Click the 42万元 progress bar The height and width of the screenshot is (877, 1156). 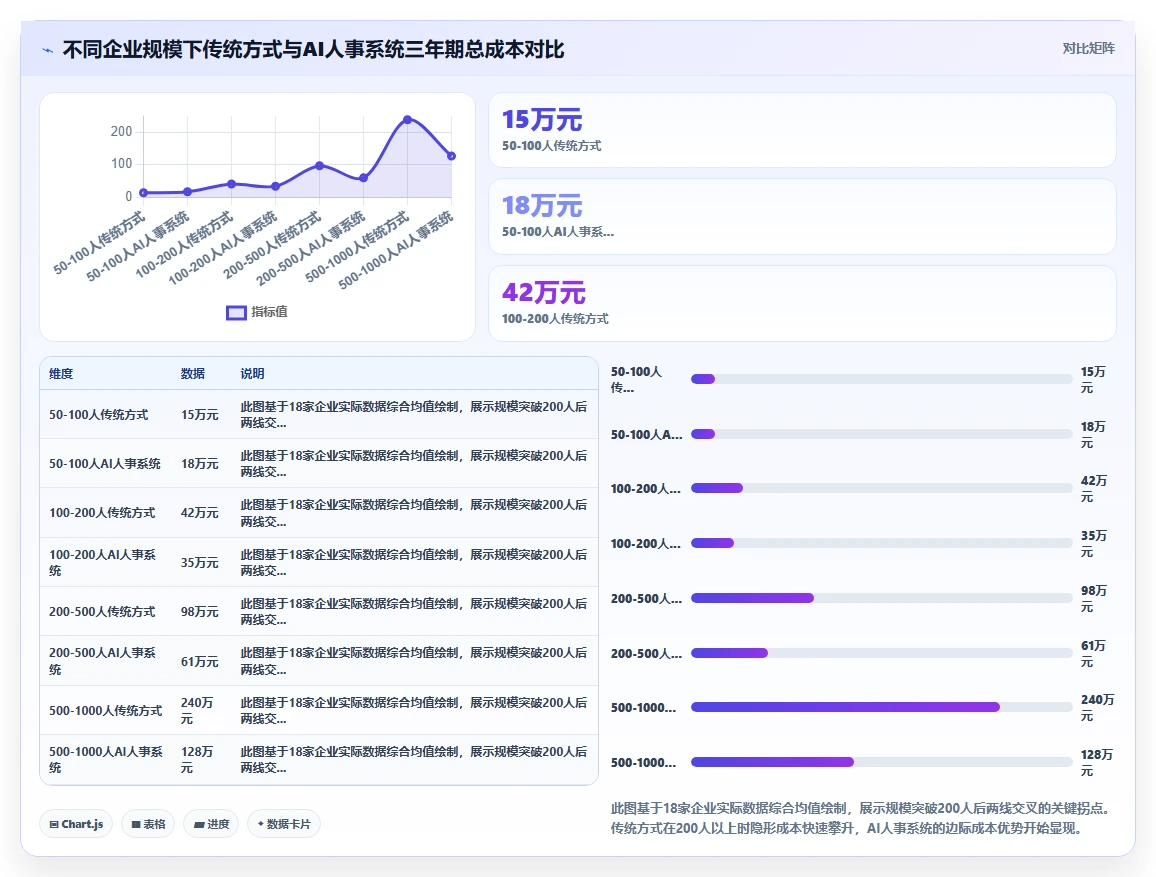tap(881, 488)
